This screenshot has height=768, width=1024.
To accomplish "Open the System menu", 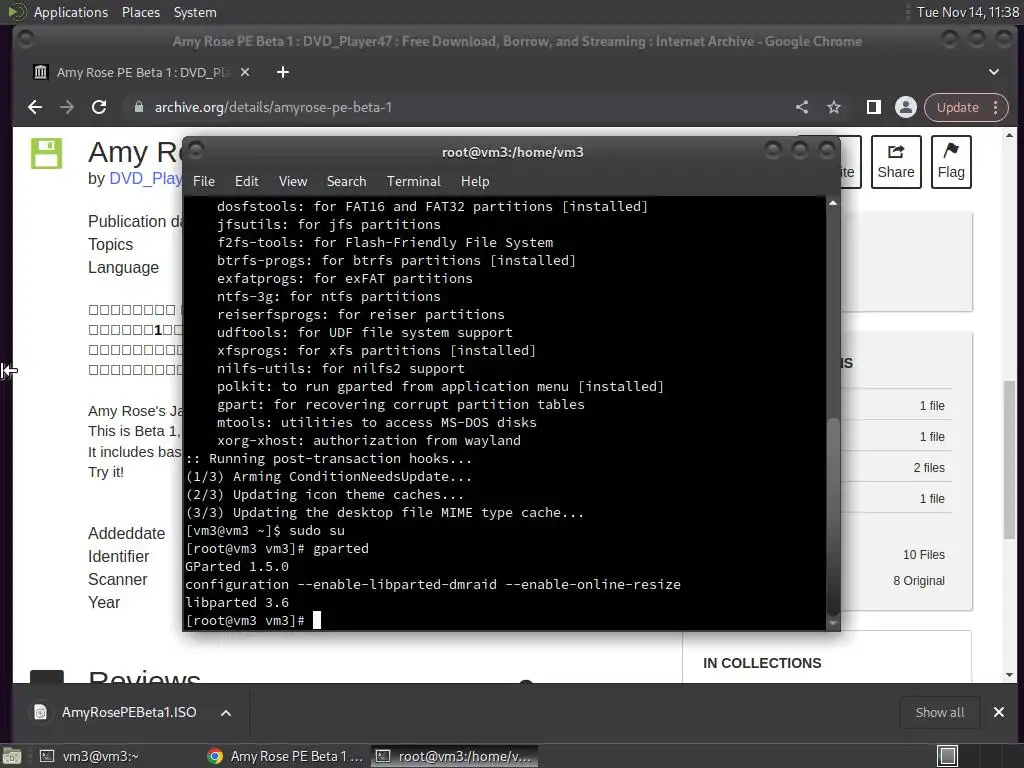I will pos(195,12).
